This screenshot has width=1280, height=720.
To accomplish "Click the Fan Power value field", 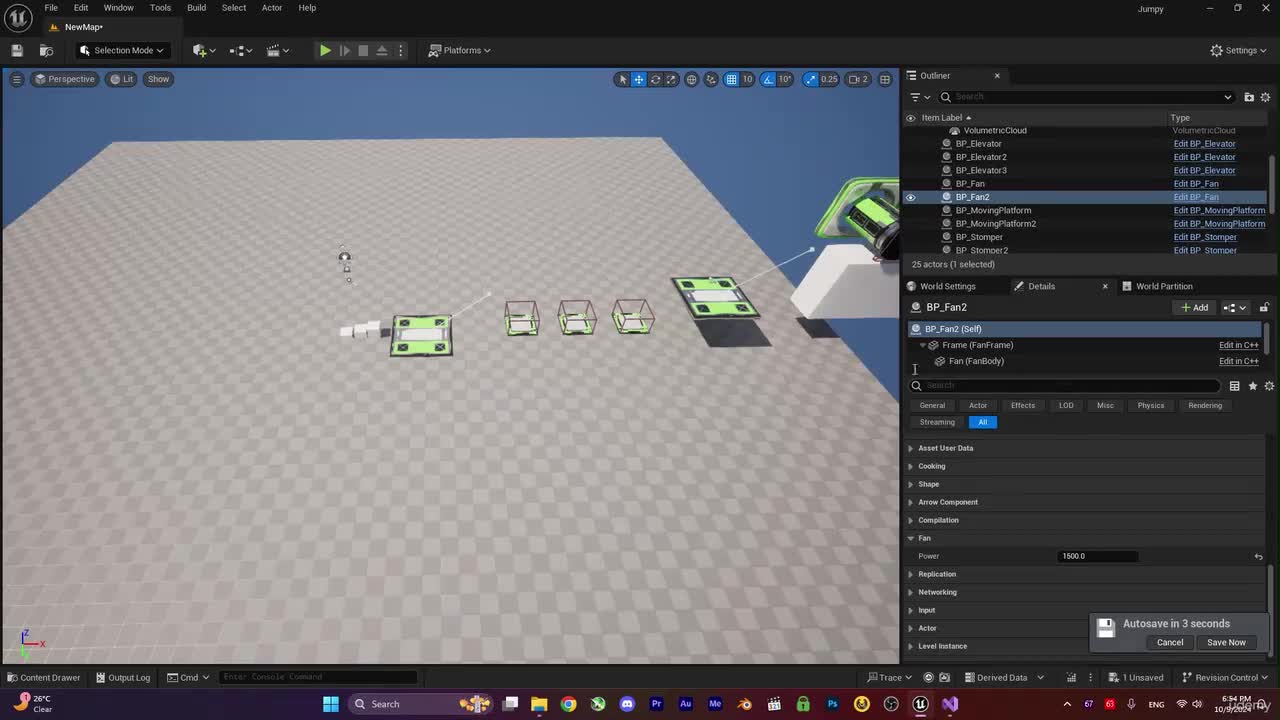I will coord(1098,556).
